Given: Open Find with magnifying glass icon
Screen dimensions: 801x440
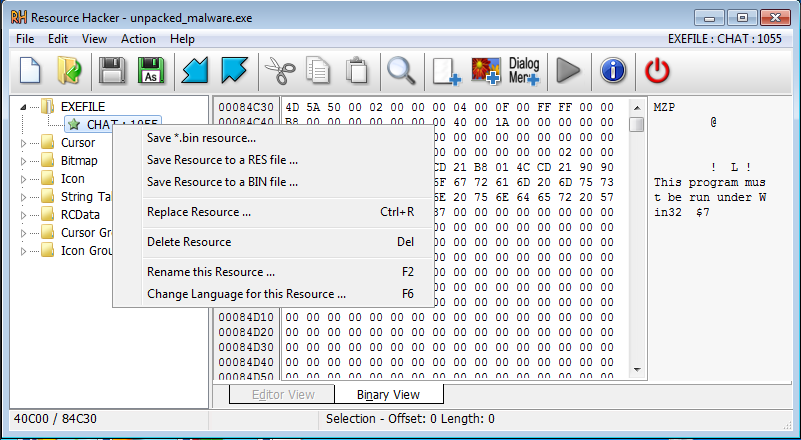Looking at the screenshot, I should [x=401, y=71].
